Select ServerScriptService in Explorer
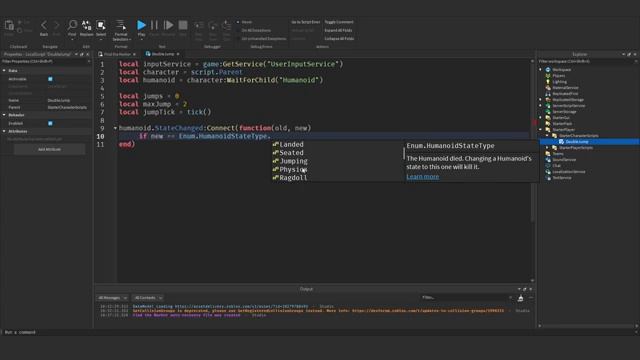Viewport: 640px width, 360px height. click(569, 106)
